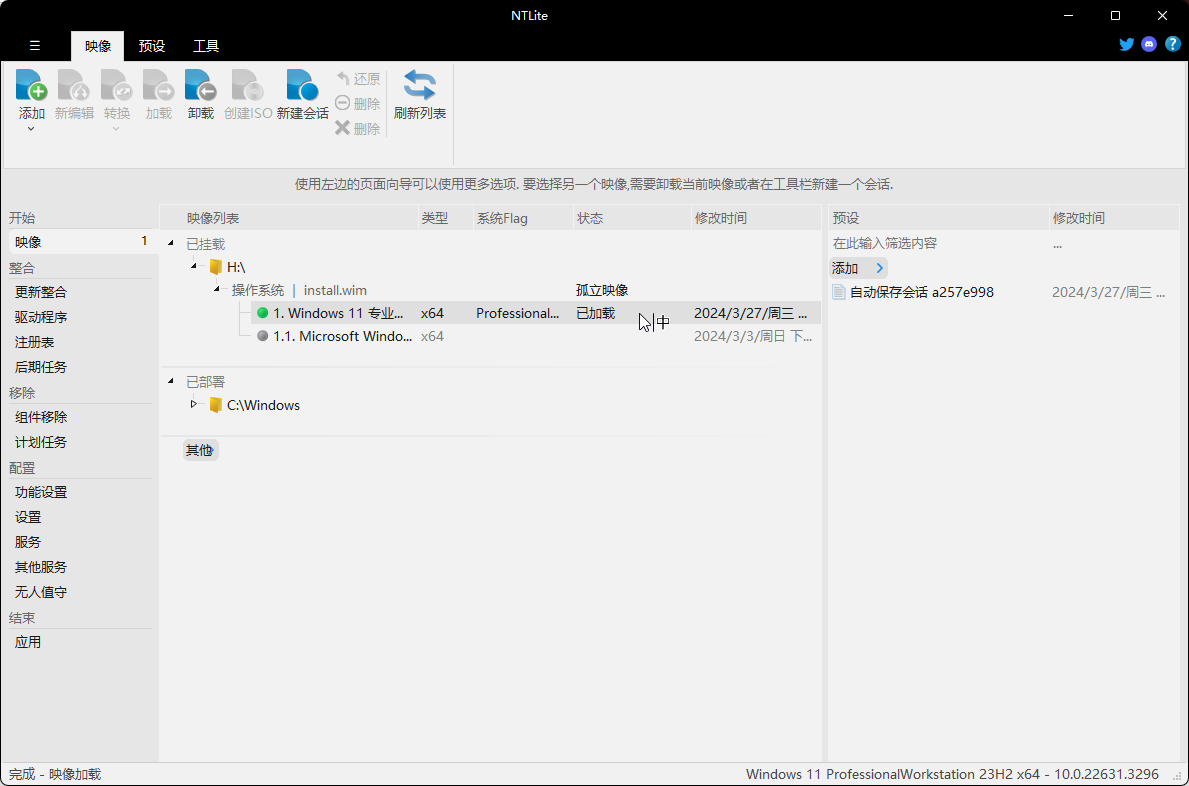The image size is (1189, 786).
Task: Open the hamburger main menu
Action: click(x=35, y=45)
